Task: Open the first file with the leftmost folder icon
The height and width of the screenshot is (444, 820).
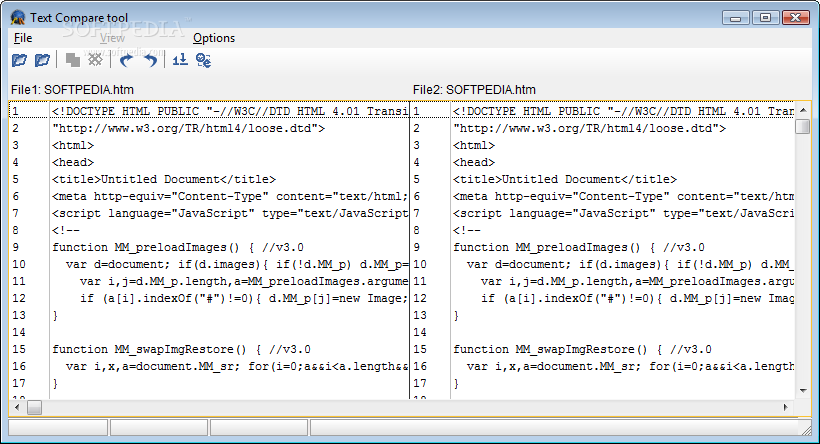Action: (19, 60)
